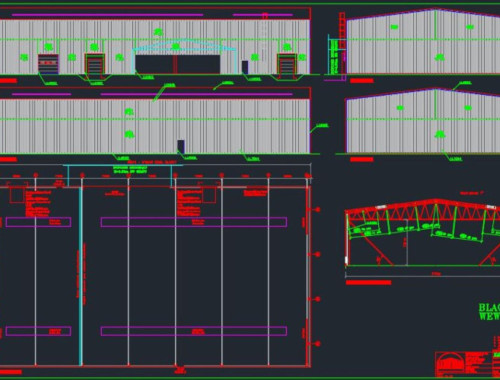The image size is (500, 380).
Task: Click the lower-left short purple rectangle in floor plan
Action: pyautogui.click(x=38, y=331)
